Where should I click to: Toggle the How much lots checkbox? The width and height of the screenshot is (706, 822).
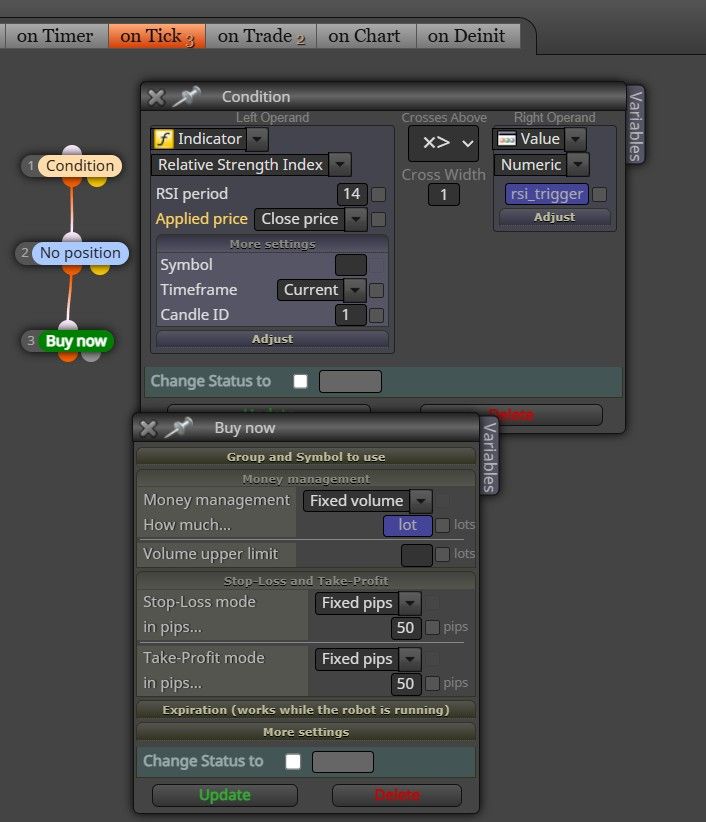tap(442, 525)
